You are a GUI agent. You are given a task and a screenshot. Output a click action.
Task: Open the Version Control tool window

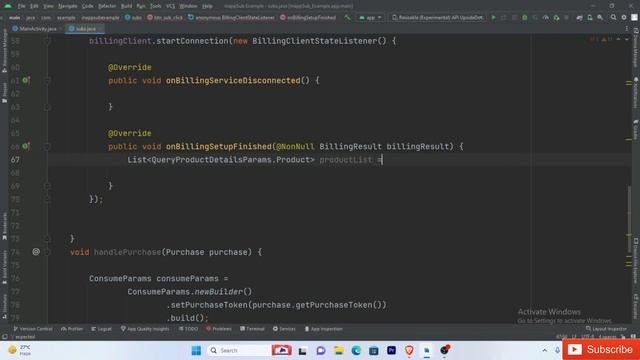coord(33,329)
